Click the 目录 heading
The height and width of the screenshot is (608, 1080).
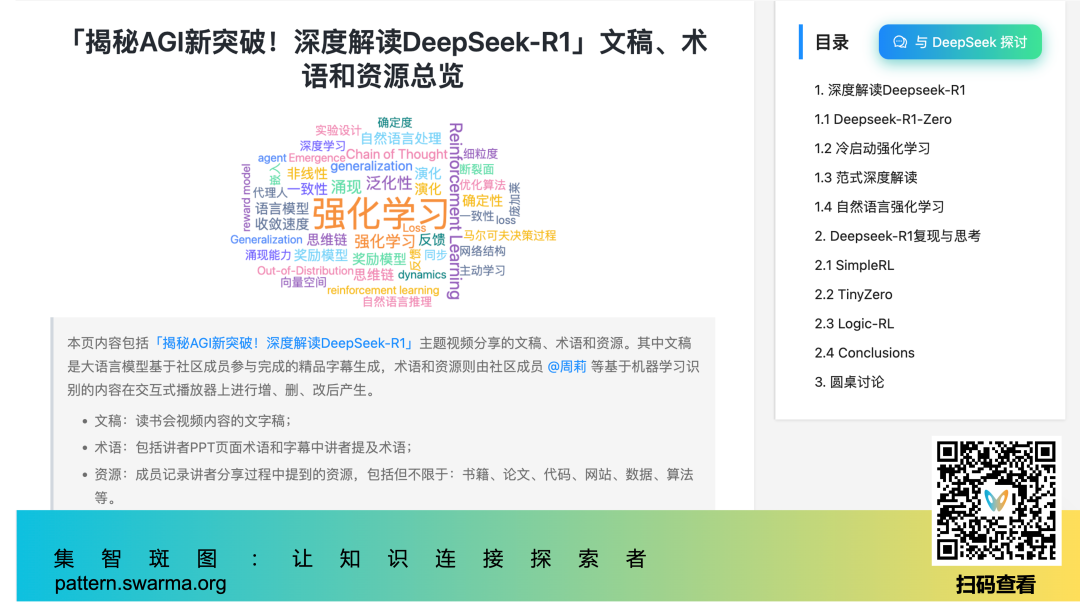pyautogui.click(x=831, y=43)
